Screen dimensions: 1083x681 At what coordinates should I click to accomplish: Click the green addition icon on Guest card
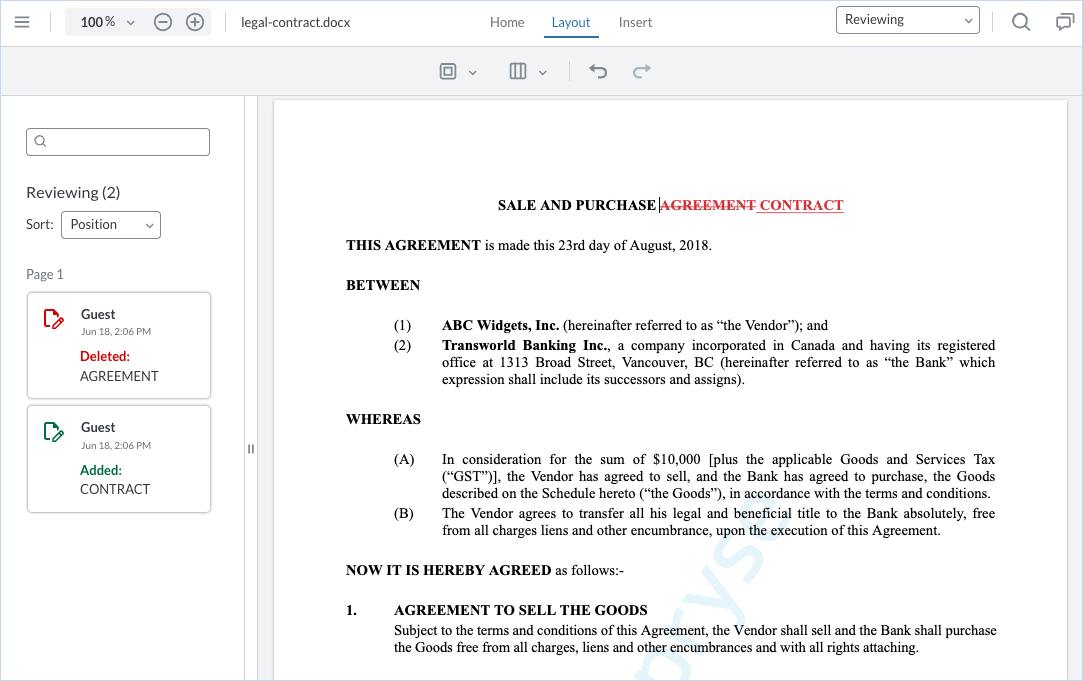pyautogui.click(x=53, y=432)
